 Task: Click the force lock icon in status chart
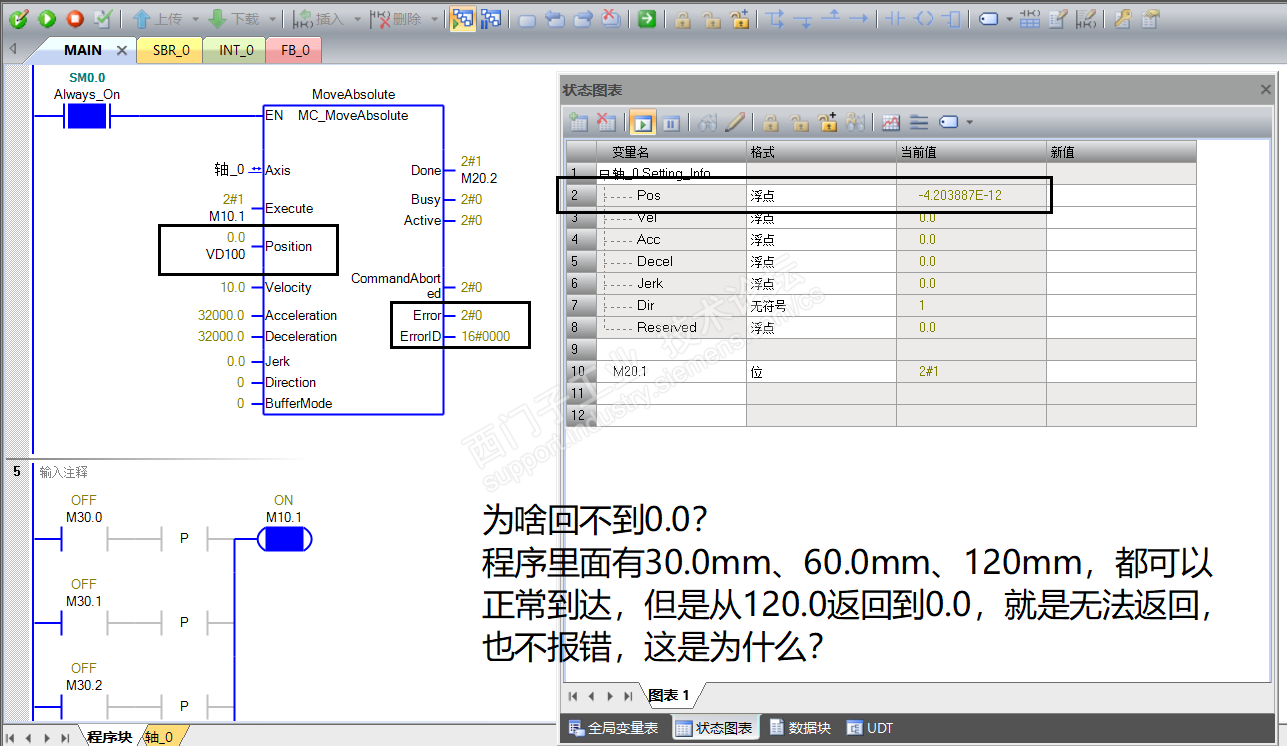[771, 123]
